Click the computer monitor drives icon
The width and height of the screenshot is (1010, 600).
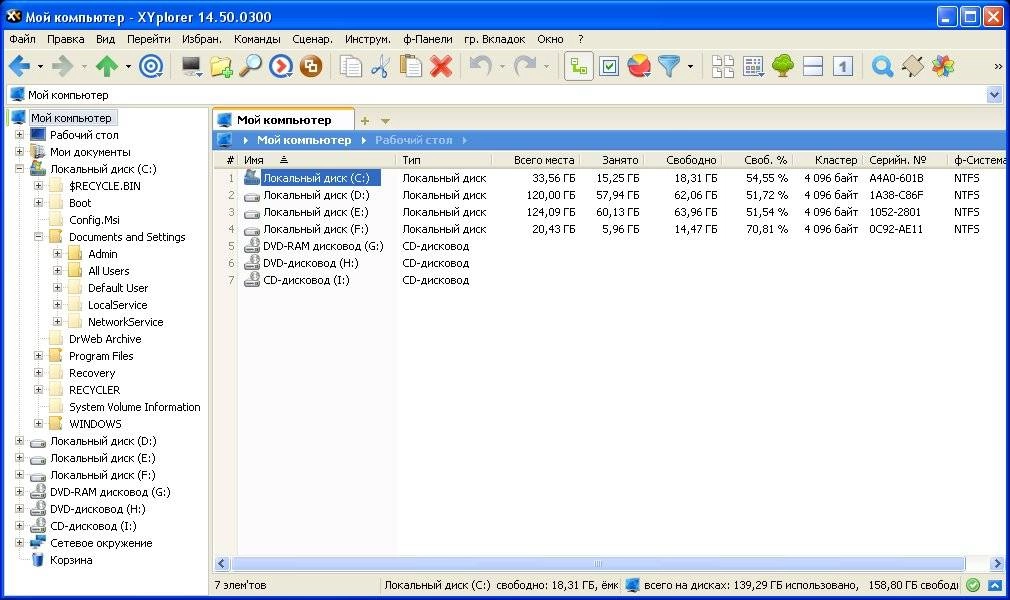point(191,66)
